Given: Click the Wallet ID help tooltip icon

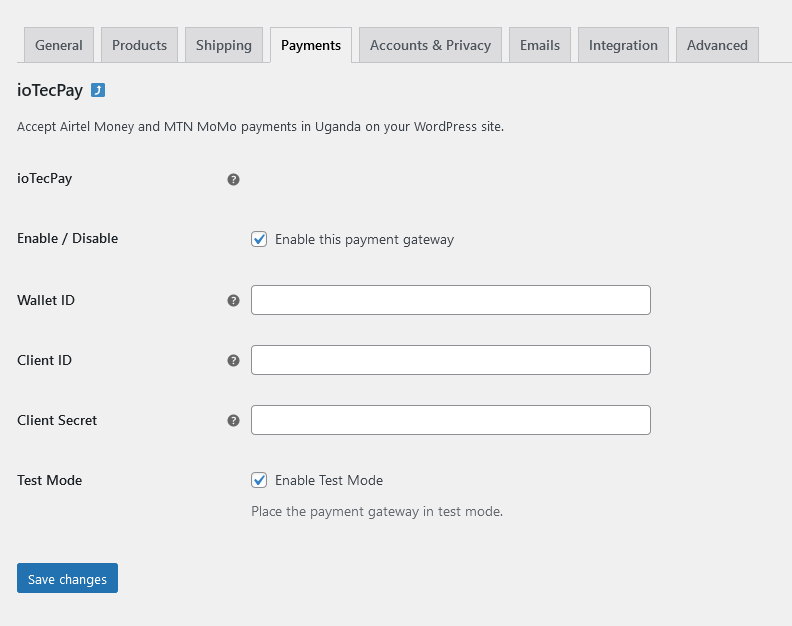Looking at the screenshot, I should tap(233, 300).
